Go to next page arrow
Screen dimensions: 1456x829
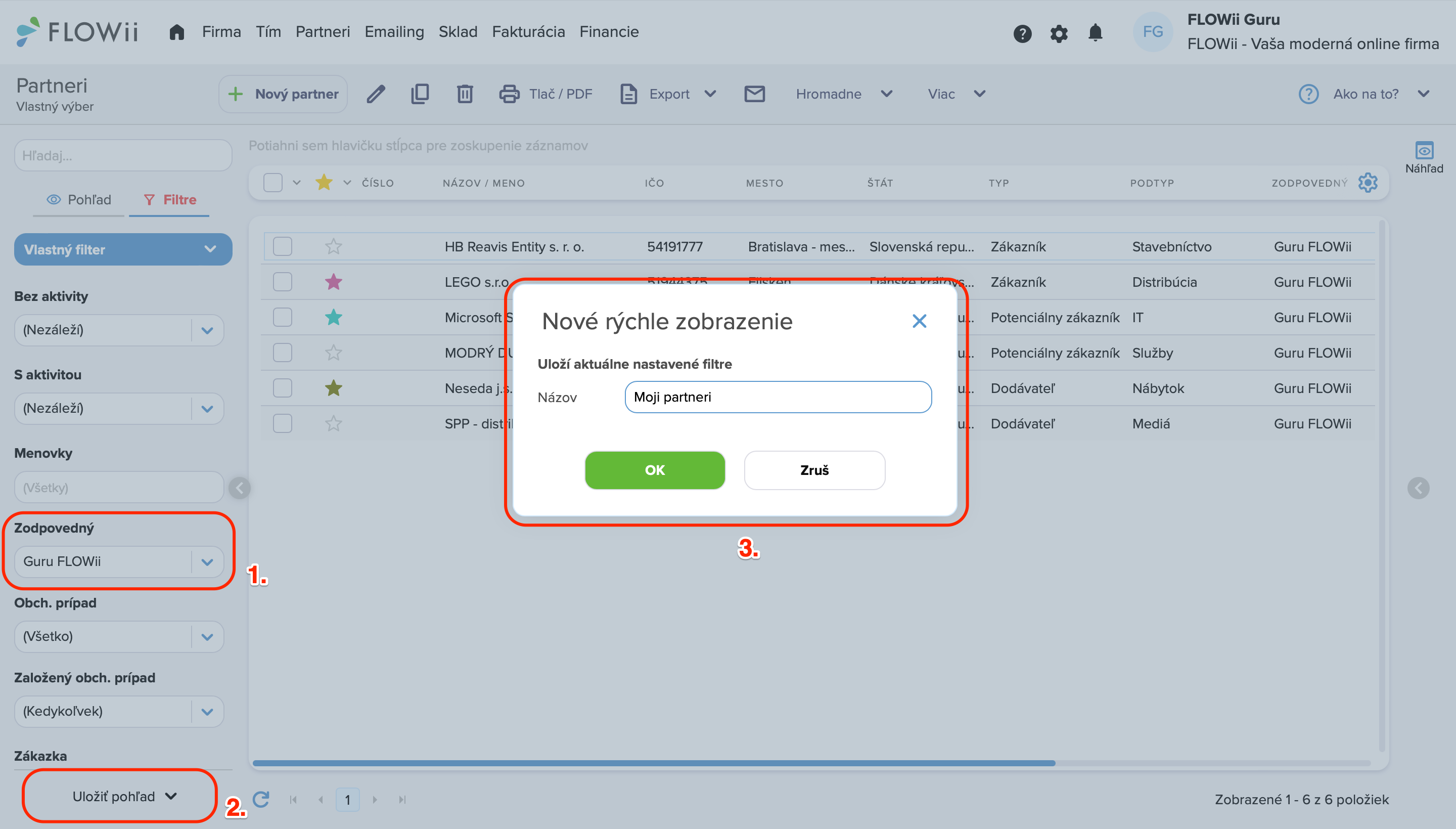click(375, 799)
